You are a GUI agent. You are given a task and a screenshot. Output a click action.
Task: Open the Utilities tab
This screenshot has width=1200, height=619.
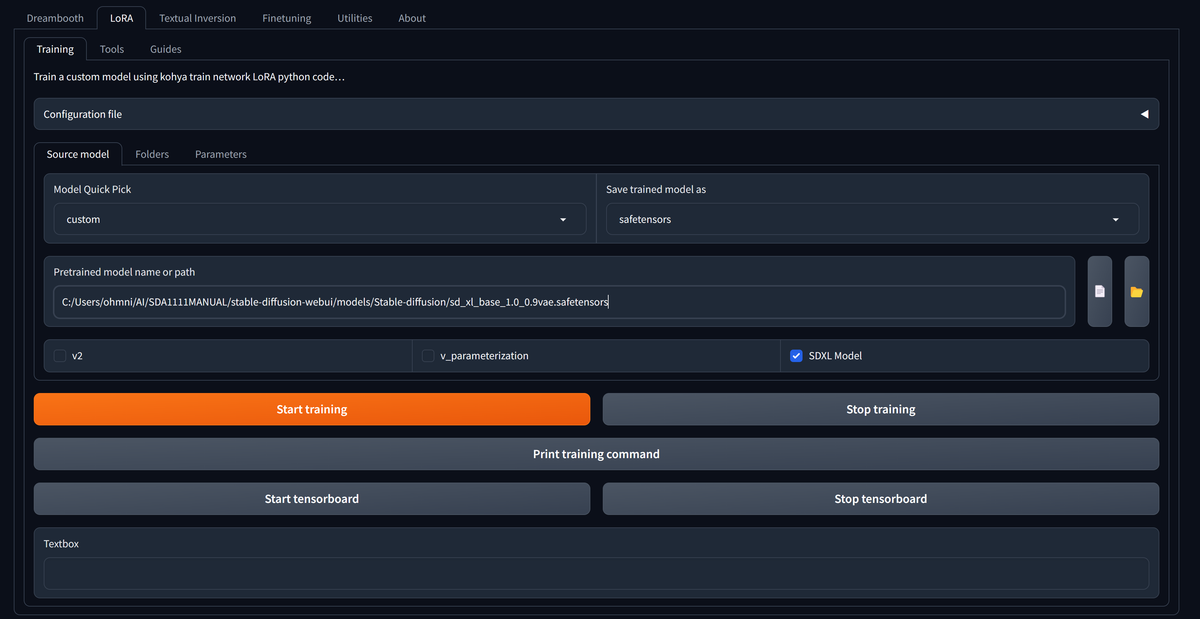coord(355,18)
